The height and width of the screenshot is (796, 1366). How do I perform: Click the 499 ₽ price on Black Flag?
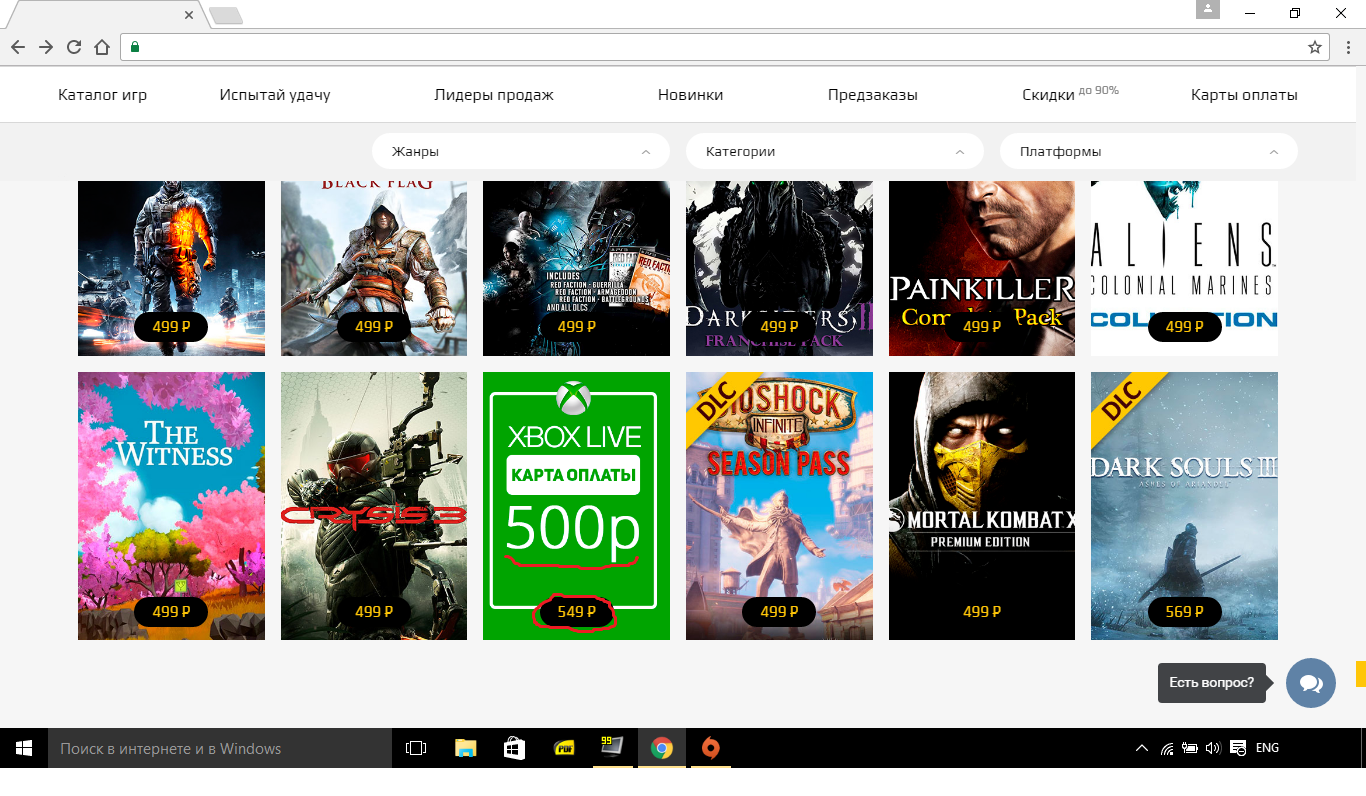[x=374, y=327]
